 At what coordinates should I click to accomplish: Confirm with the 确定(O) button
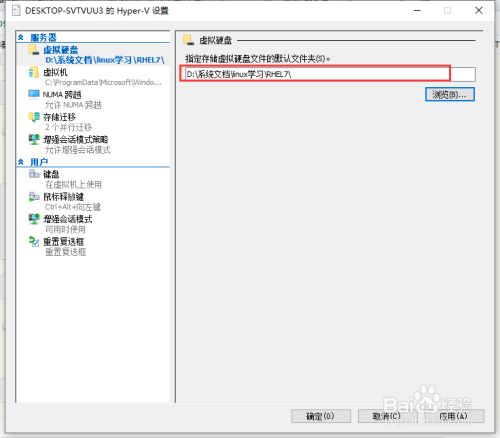[321, 416]
